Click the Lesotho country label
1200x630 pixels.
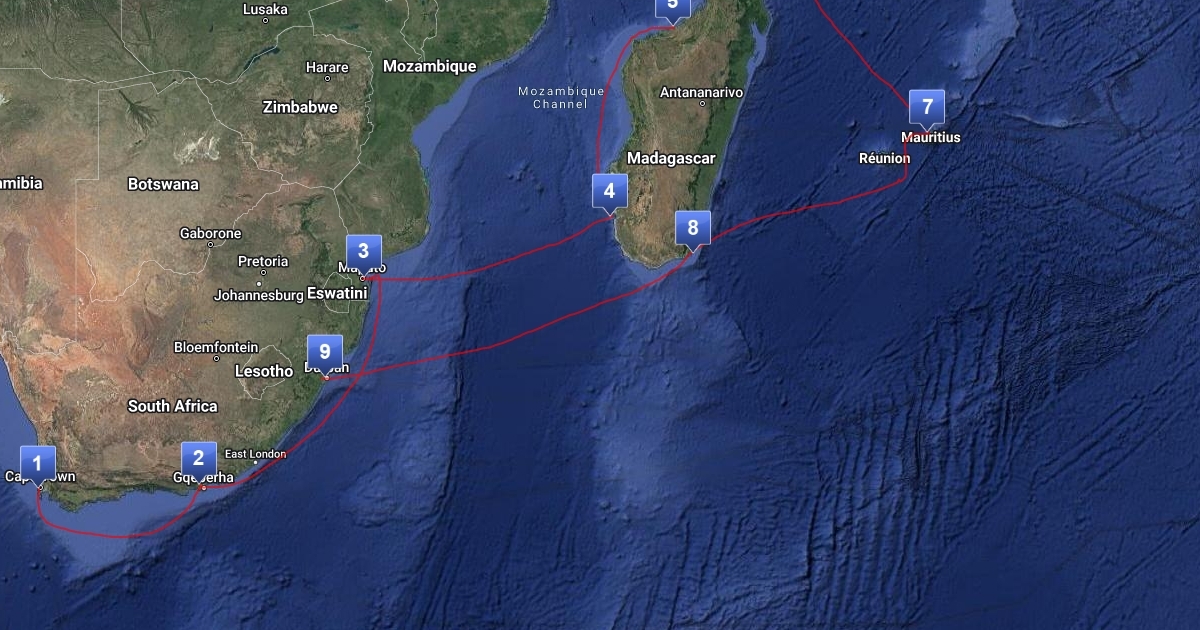tap(264, 371)
